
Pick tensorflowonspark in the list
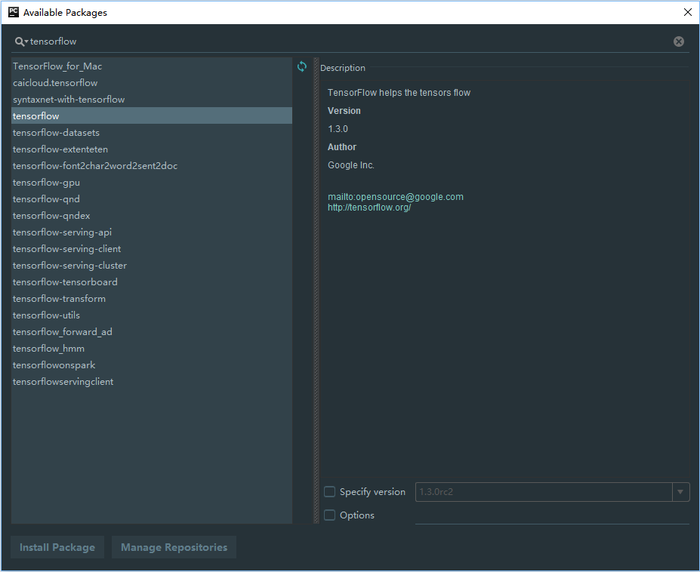[x=54, y=365]
